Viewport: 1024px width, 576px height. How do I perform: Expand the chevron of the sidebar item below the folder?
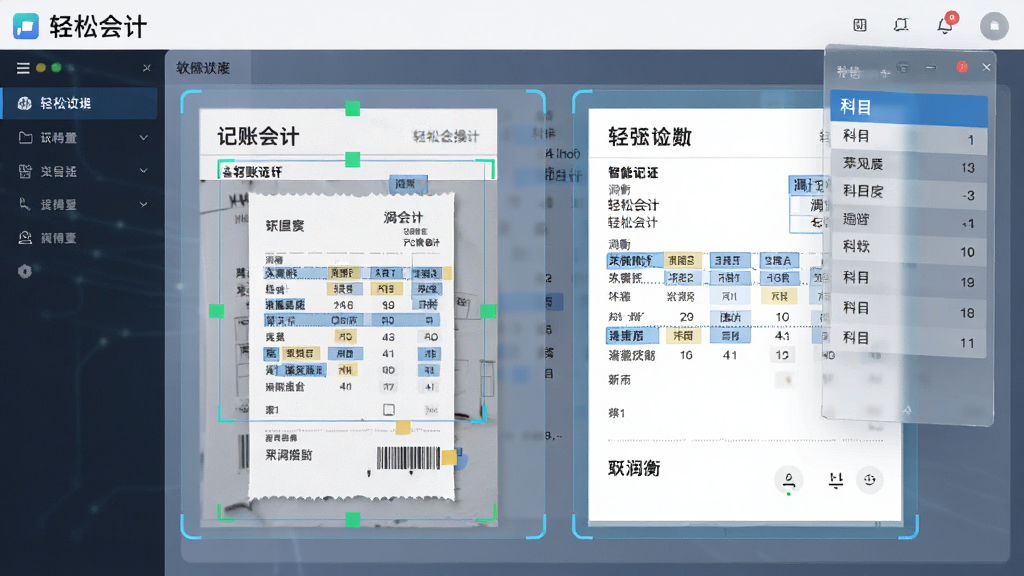click(144, 171)
